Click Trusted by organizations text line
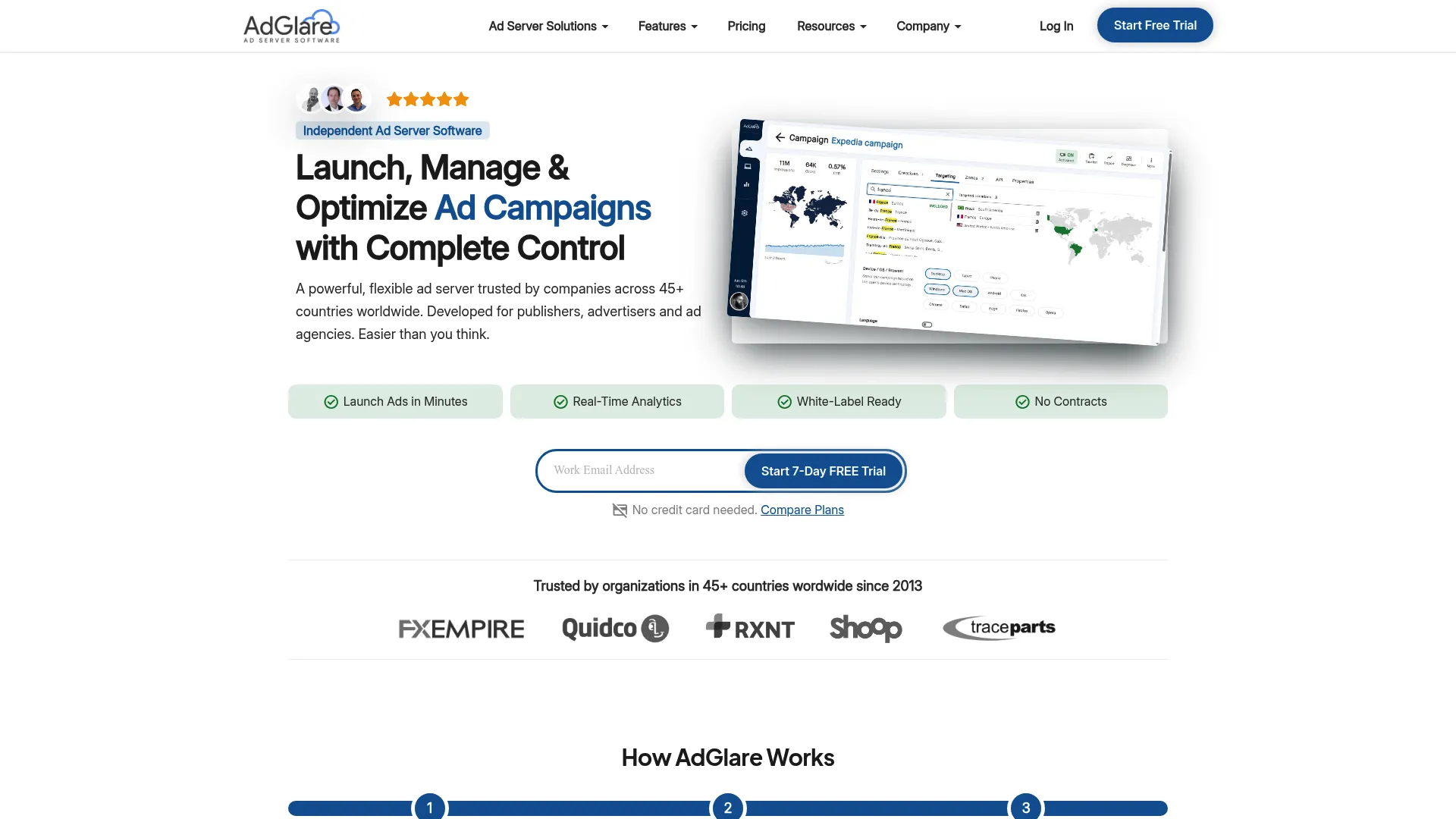 [x=728, y=586]
